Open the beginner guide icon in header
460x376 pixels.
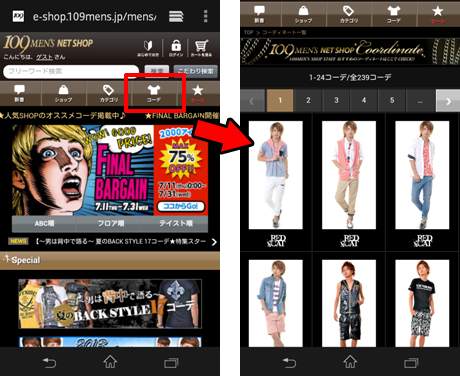pos(148,48)
